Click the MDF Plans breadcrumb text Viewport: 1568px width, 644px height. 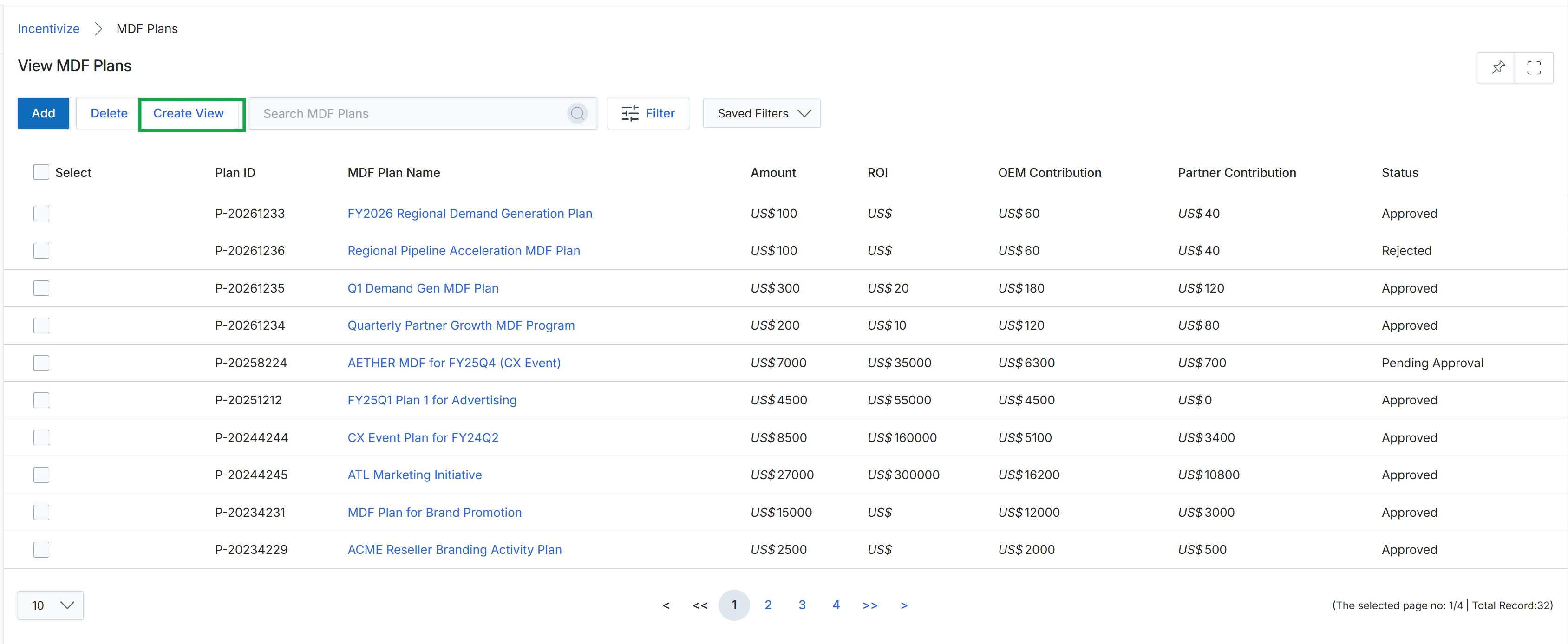147,29
